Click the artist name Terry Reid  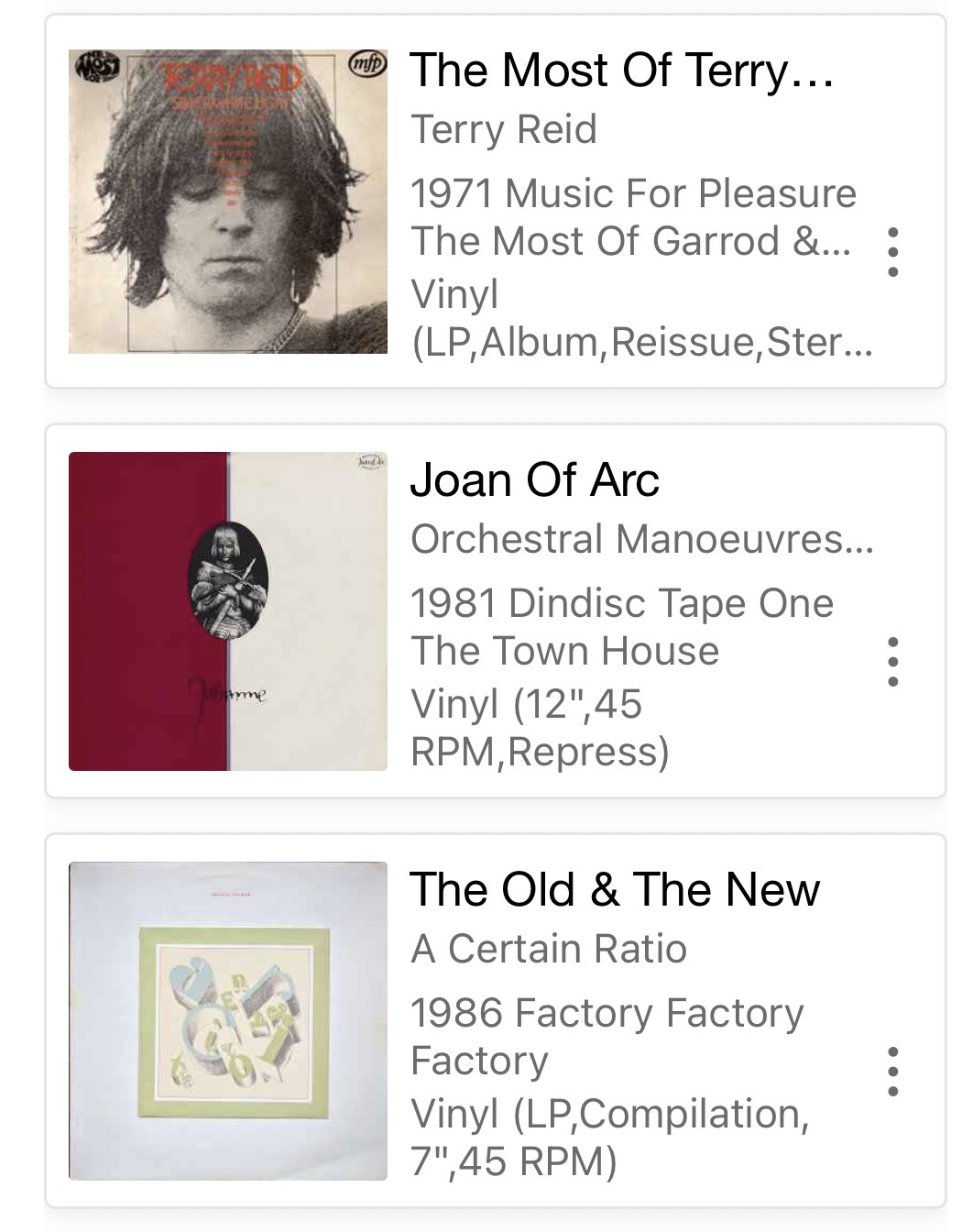(503, 129)
